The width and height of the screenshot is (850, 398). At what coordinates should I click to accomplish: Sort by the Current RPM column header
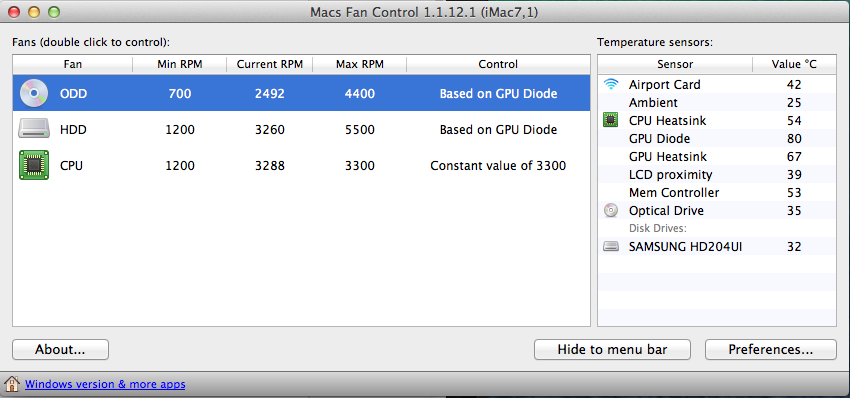(269, 65)
